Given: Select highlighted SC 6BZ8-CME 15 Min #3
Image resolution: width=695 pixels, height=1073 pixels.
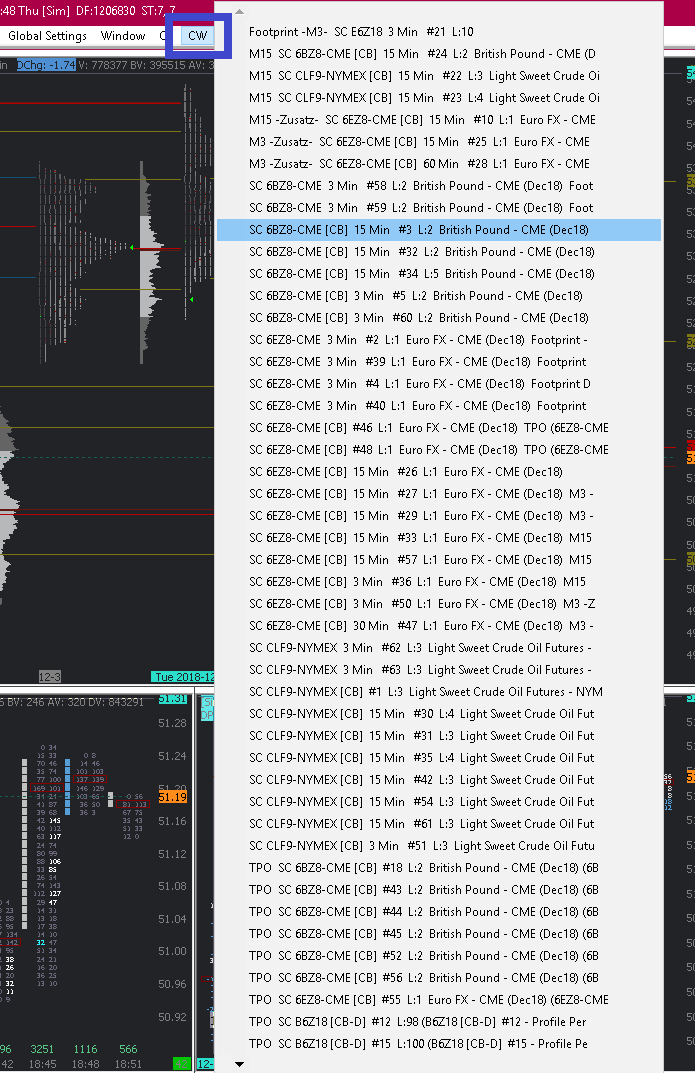Looking at the screenshot, I should (439, 230).
